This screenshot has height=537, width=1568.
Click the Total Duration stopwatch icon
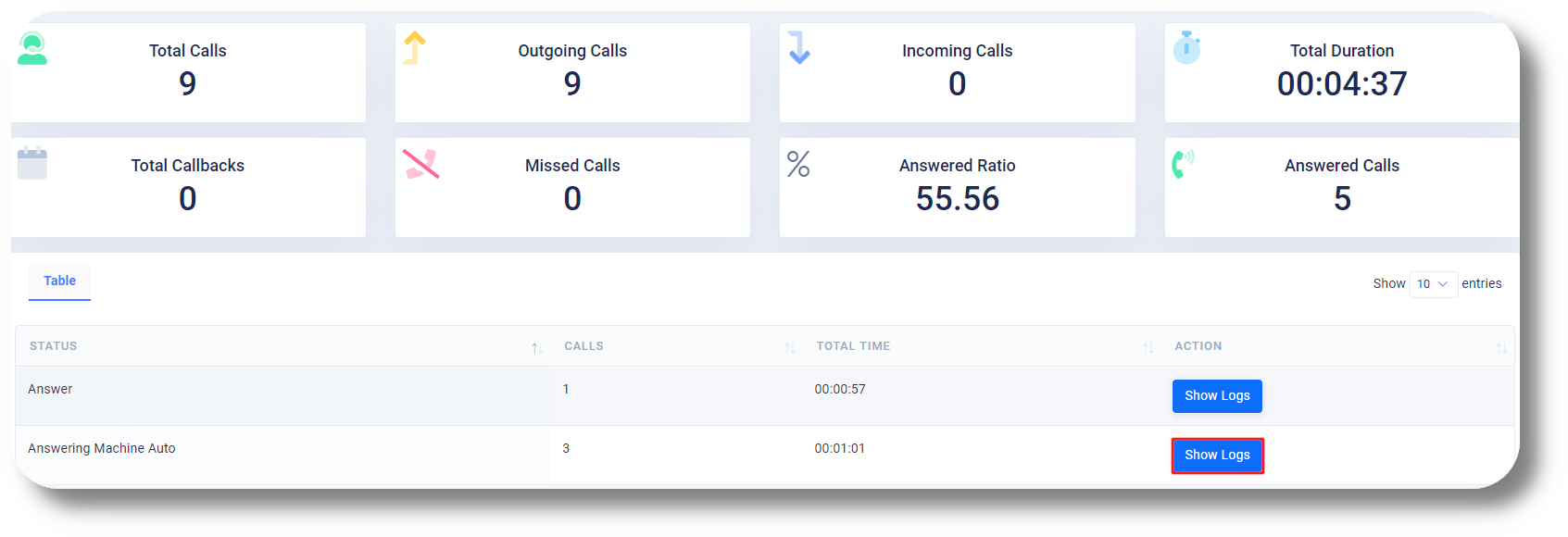[x=1186, y=47]
